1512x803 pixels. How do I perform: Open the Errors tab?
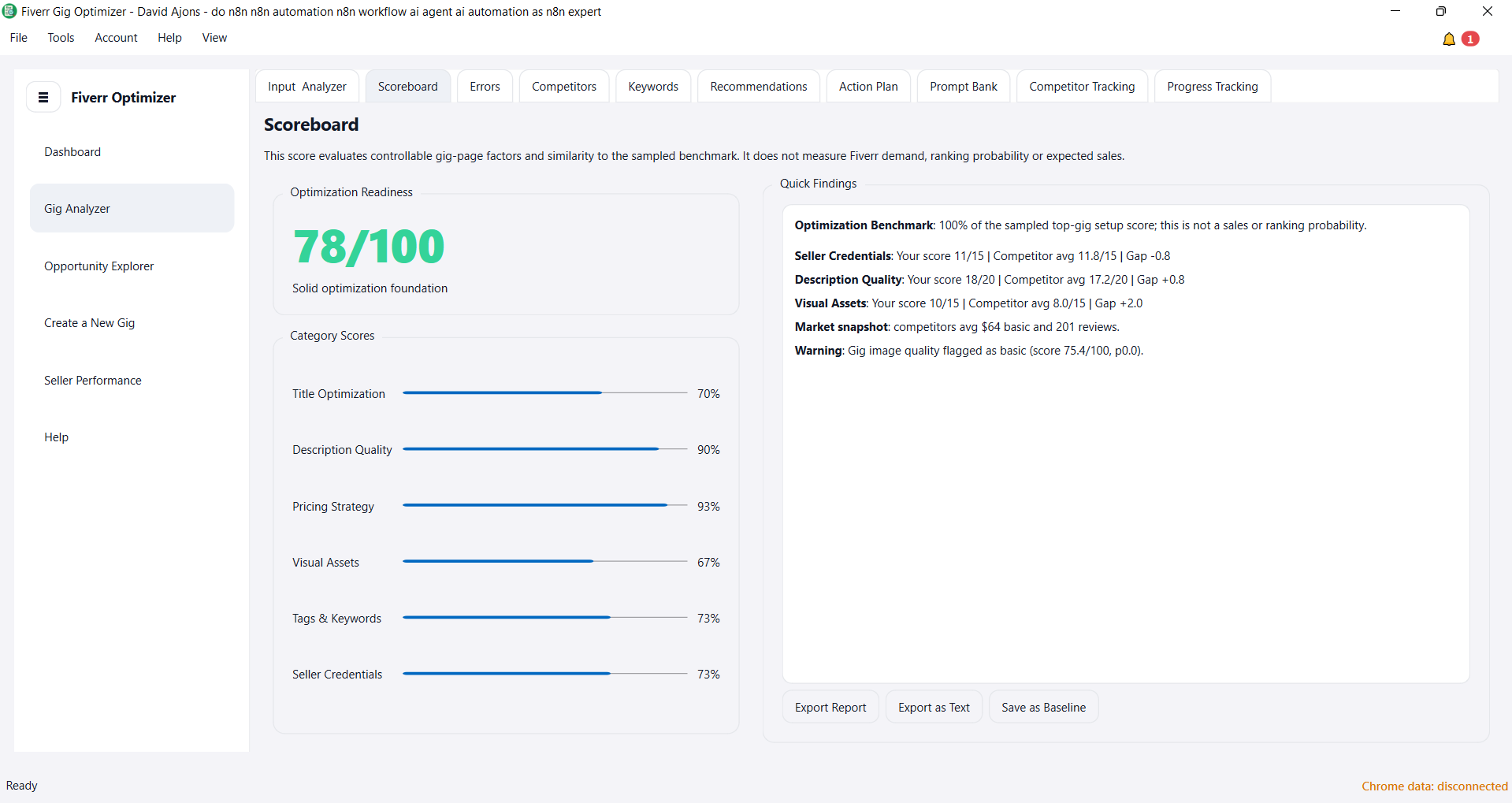click(485, 87)
